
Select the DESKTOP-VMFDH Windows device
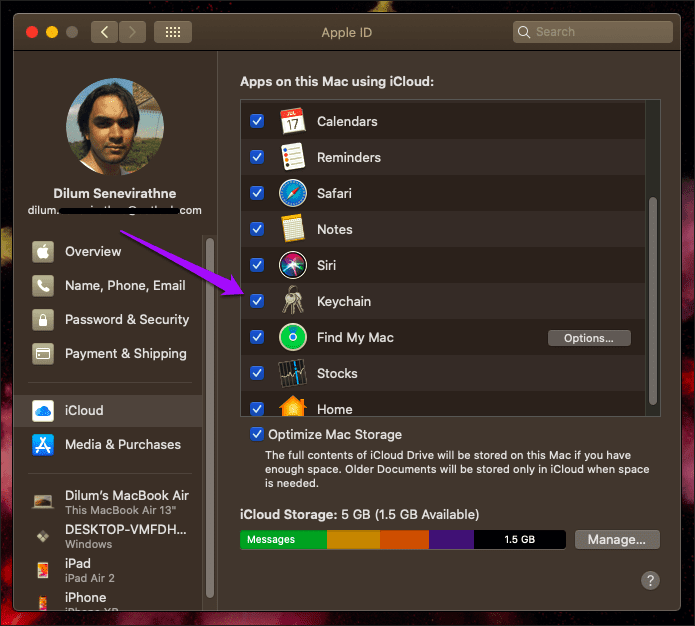click(x=109, y=536)
